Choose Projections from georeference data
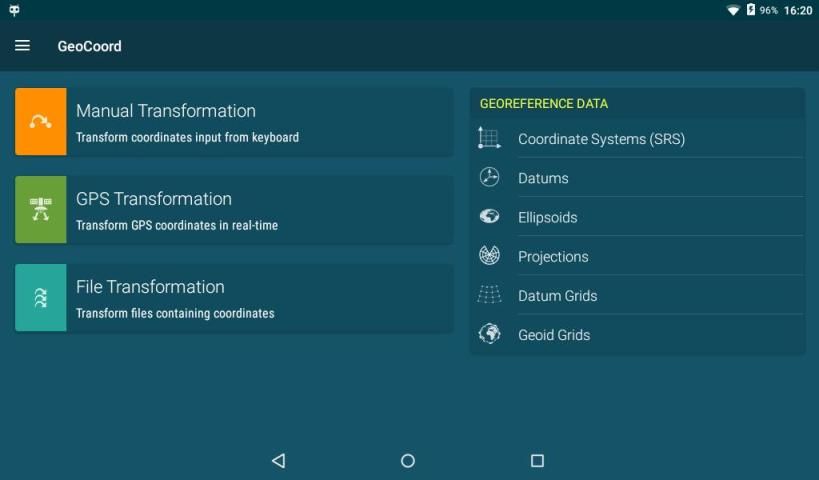The width and height of the screenshot is (819, 480). coord(553,256)
